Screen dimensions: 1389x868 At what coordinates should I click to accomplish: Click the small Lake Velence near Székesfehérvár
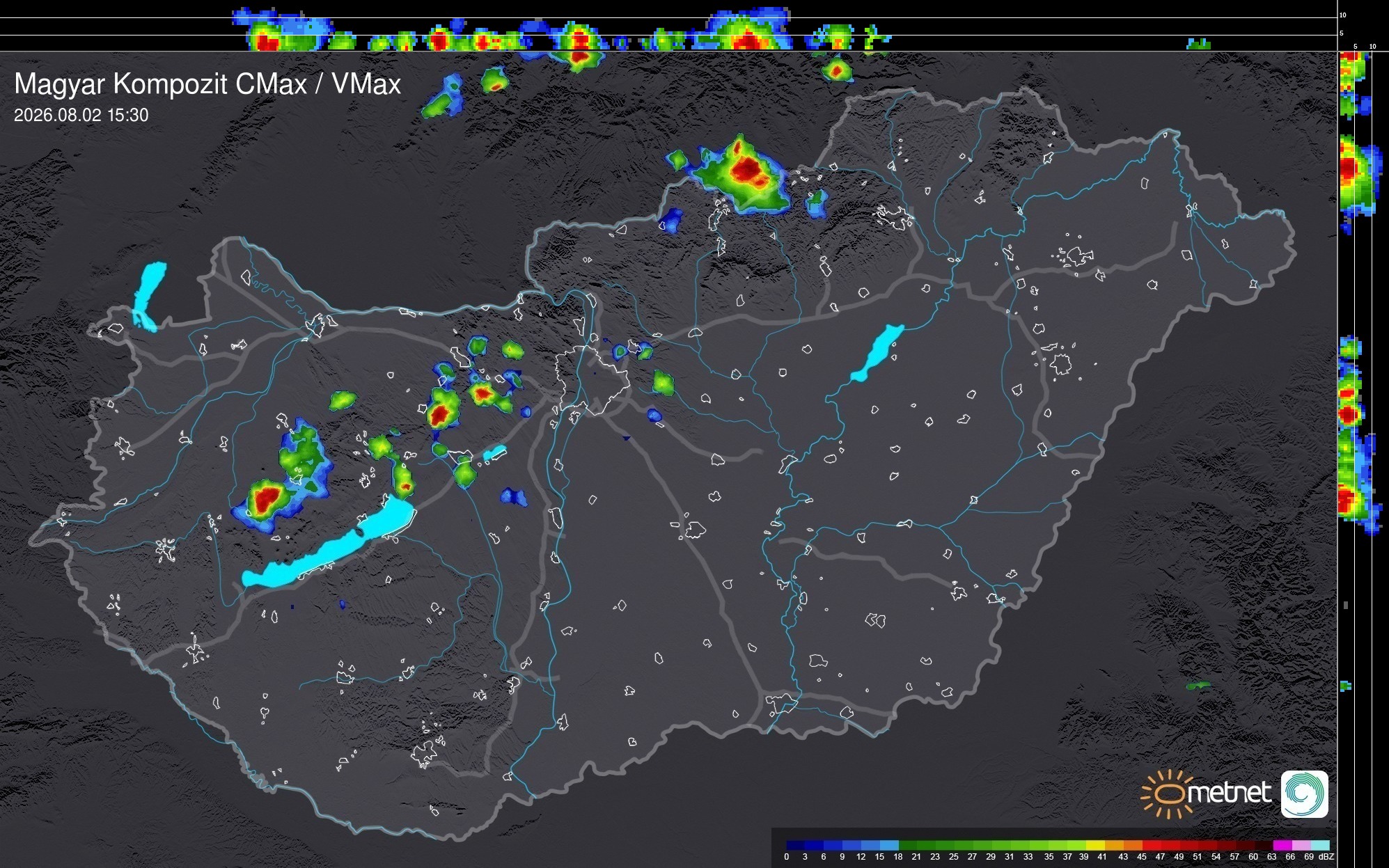(494, 452)
